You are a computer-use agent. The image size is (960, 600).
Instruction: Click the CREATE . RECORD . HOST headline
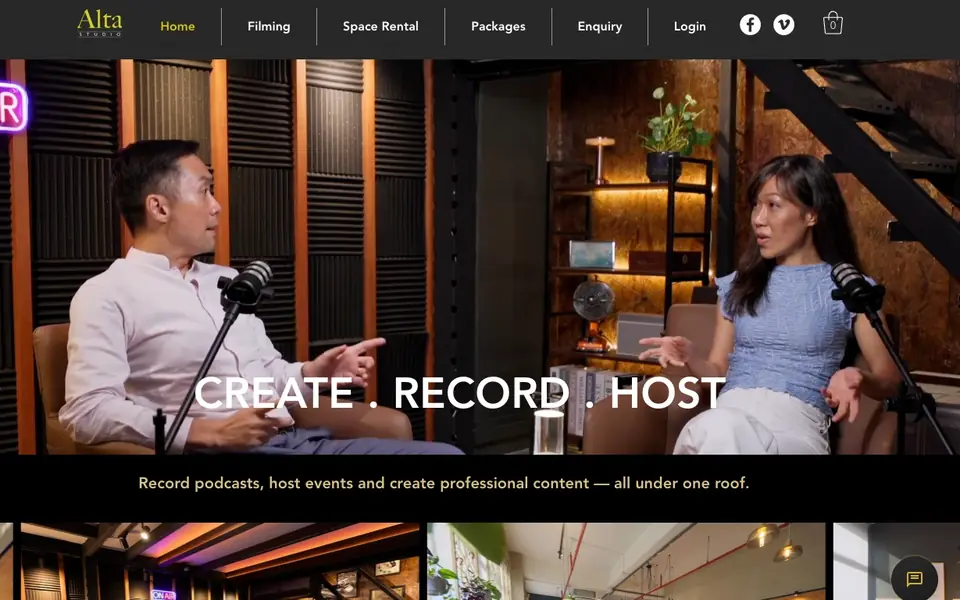pos(460,392)
